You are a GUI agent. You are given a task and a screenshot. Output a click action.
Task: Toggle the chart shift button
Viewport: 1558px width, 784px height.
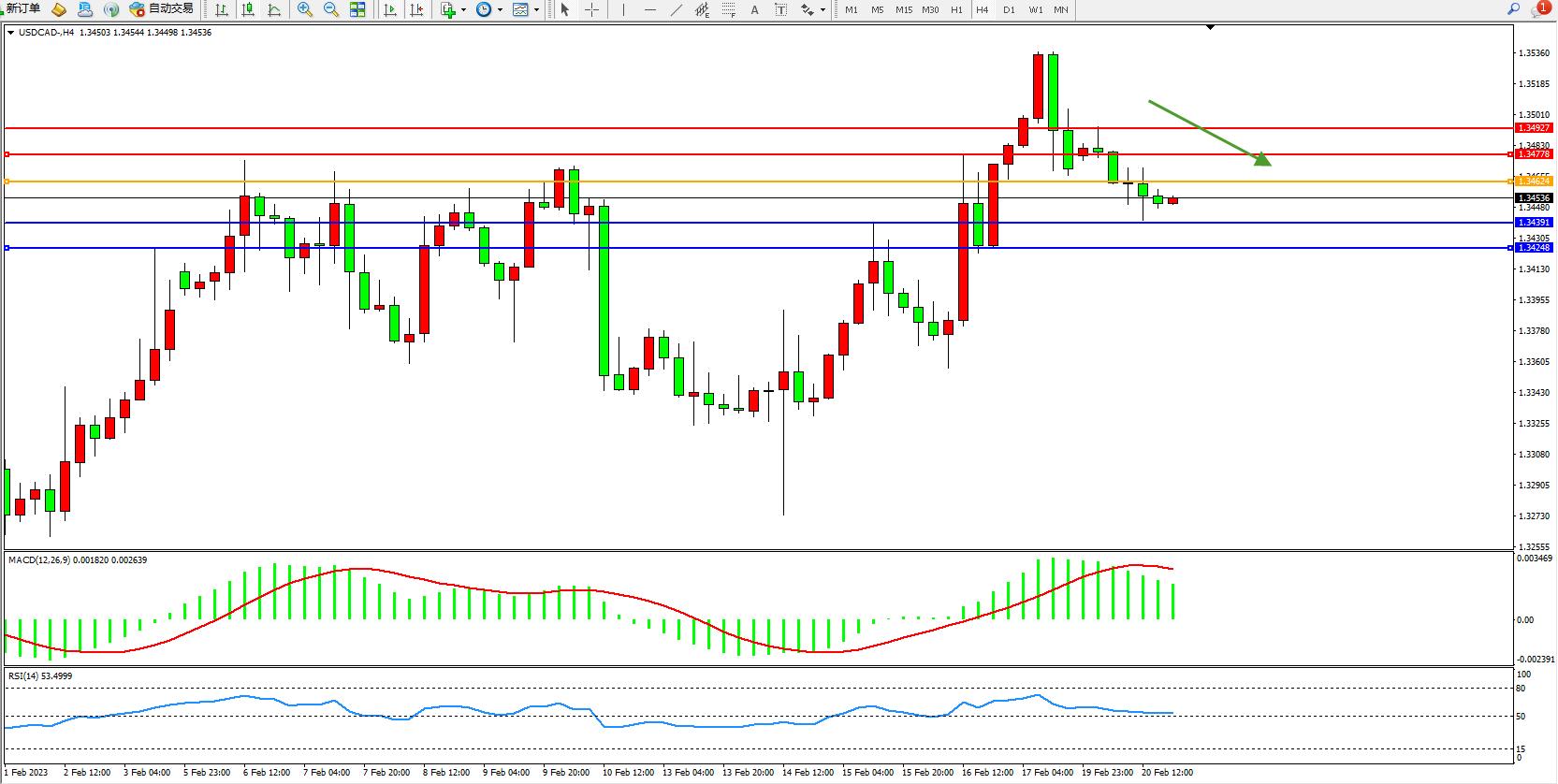(x=416, y=9)
